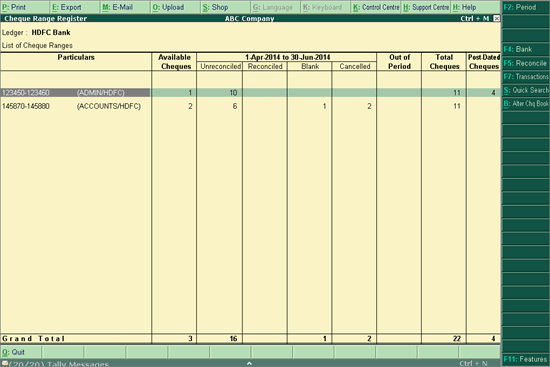Click the F5 Reconcile button

526,63
